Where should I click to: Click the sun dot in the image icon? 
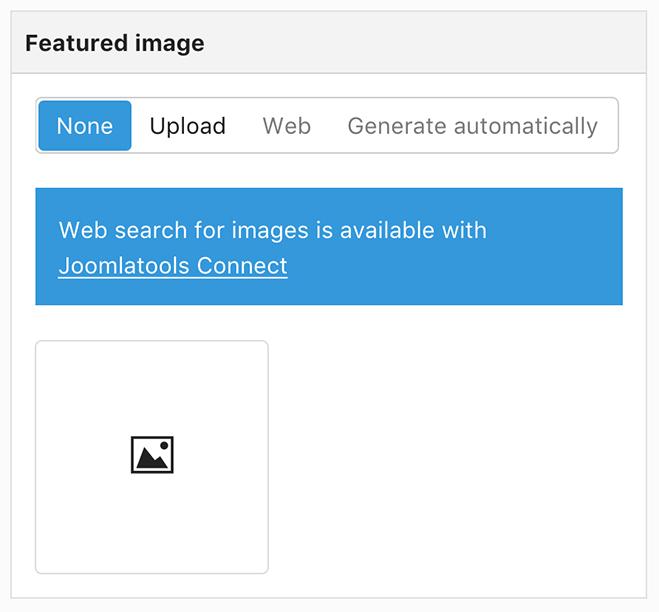(164, 445)
